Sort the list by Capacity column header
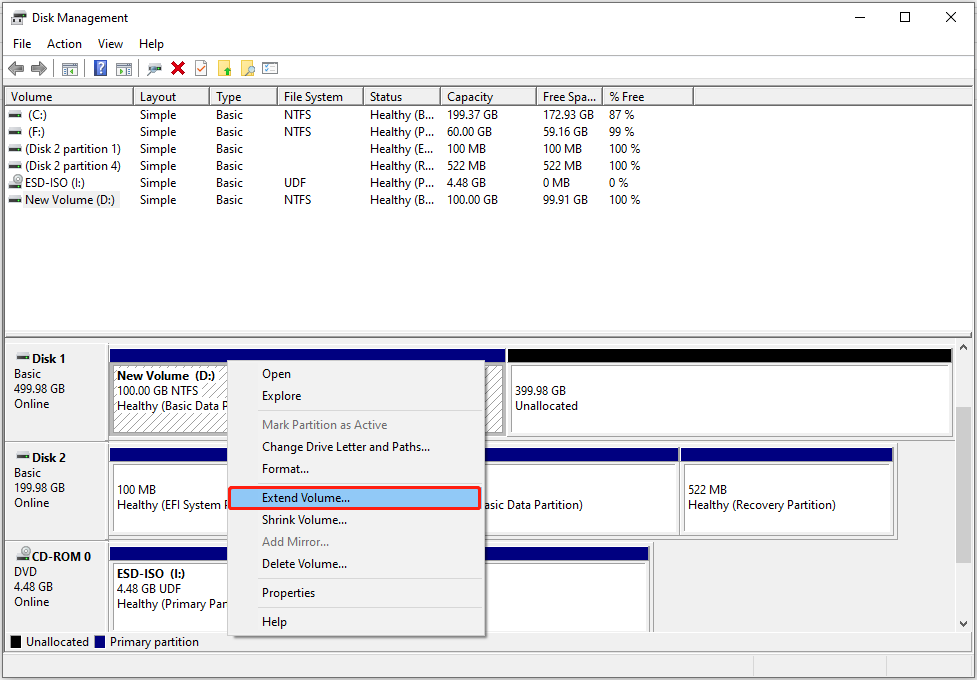The image size is (977, 680). (x=470, y=97)
